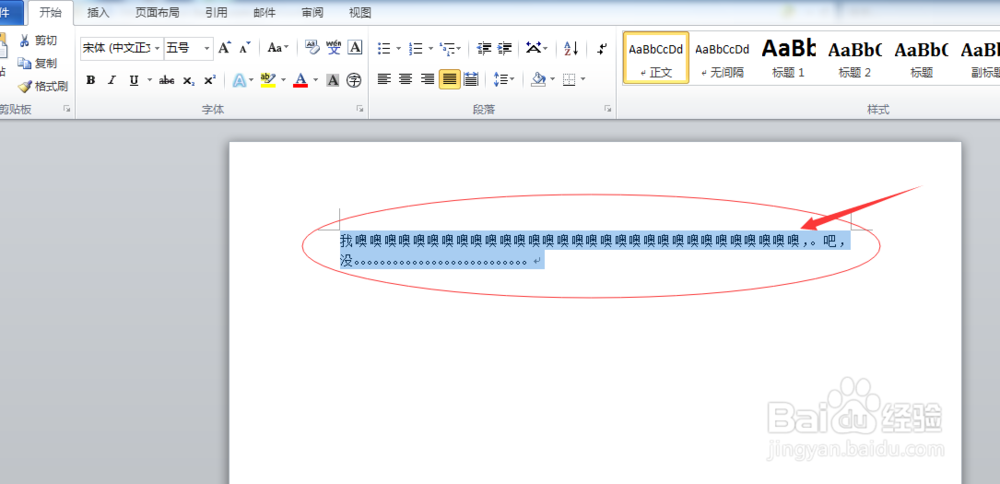Open the Paragraph dialog launcher (段落)

tap(608, 110)
